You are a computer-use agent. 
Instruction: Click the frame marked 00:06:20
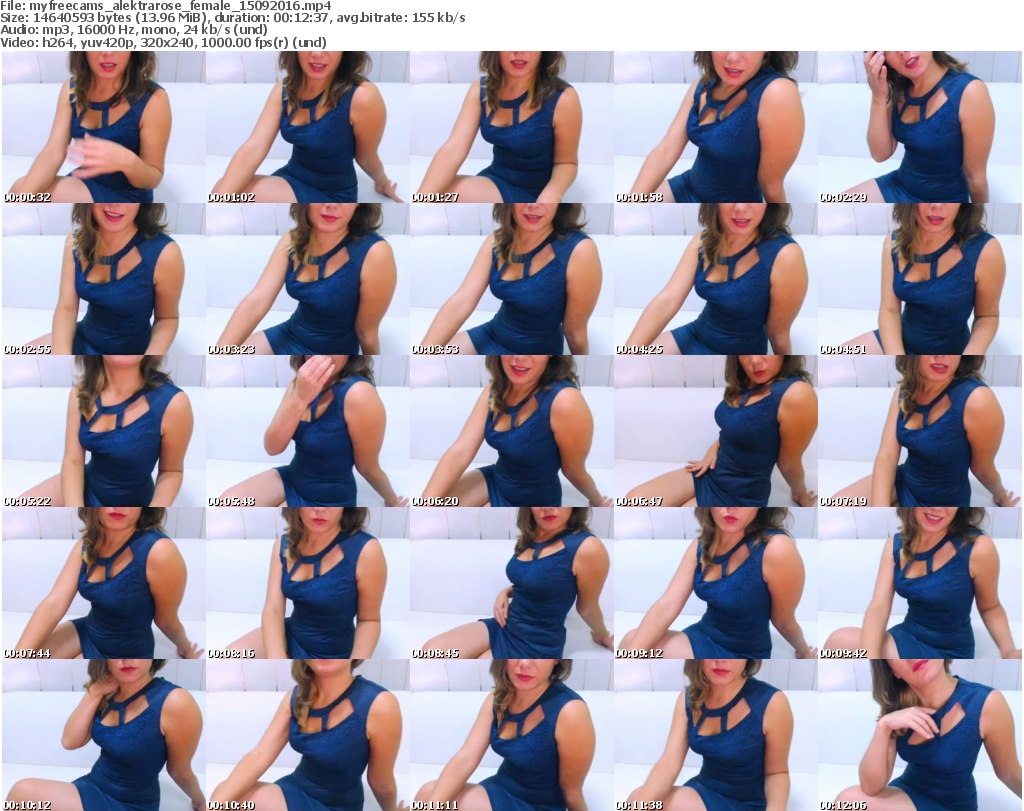[x=511, y=431]
